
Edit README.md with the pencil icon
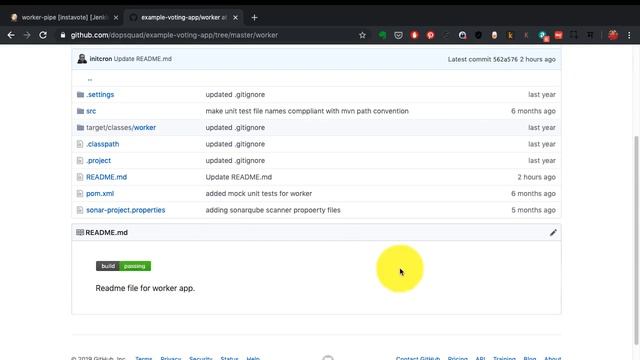[x=553, y=233]
